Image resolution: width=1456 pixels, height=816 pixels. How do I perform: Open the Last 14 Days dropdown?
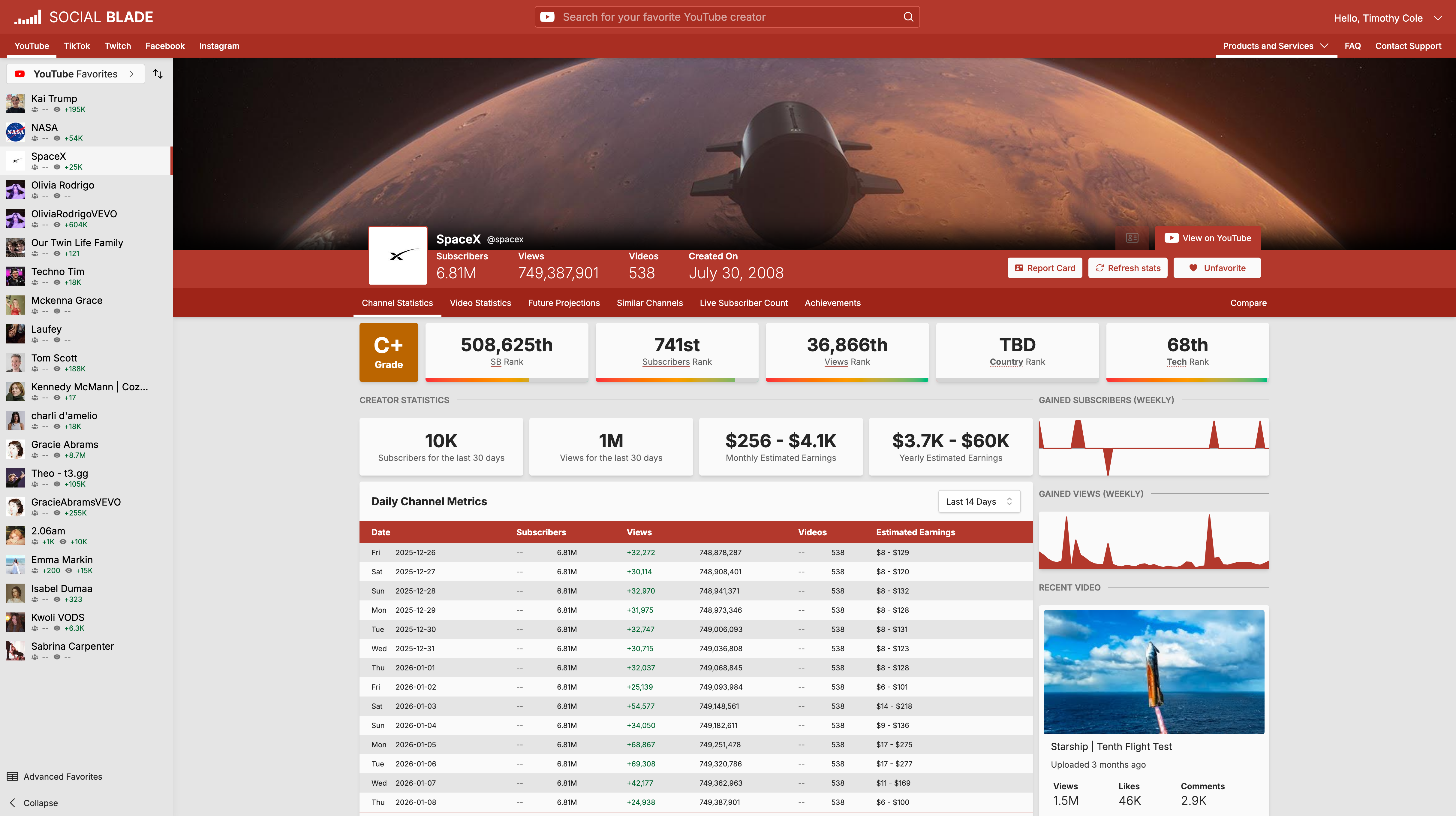click(979, 502)
